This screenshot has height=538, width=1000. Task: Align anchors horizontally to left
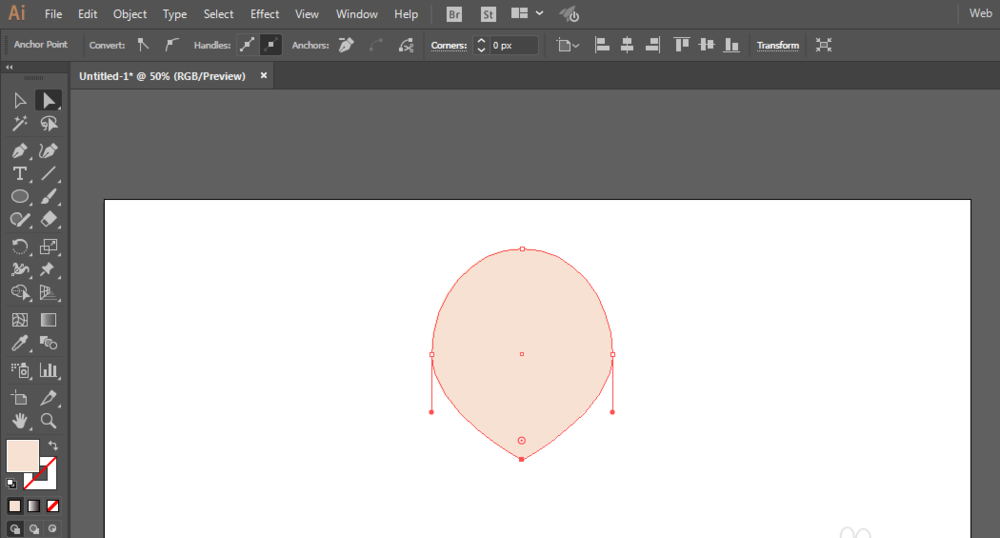(x=601, y=45)
